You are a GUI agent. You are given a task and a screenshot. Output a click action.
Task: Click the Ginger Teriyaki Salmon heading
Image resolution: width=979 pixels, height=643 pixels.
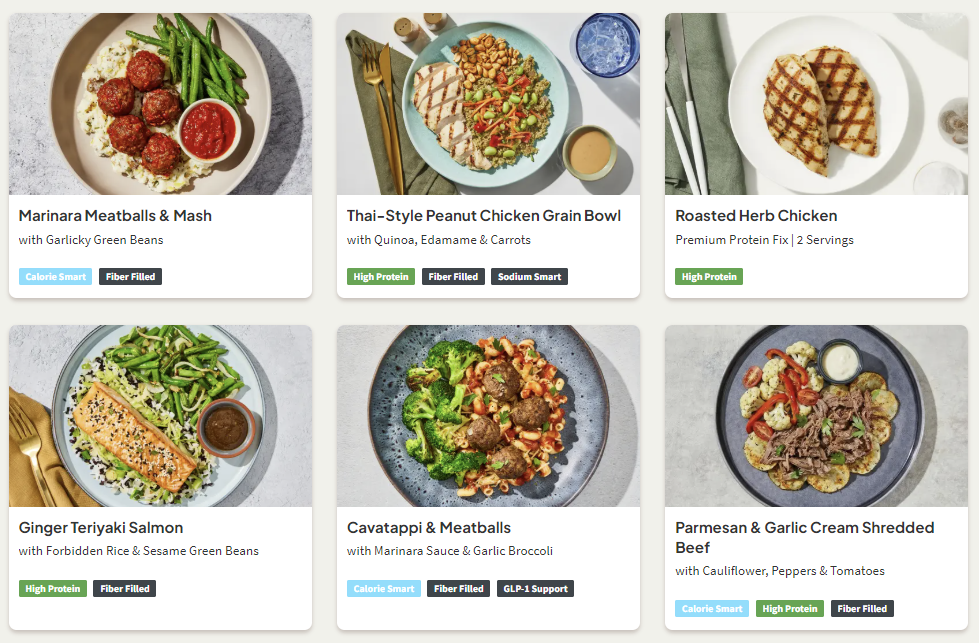[x=101, y=527]
